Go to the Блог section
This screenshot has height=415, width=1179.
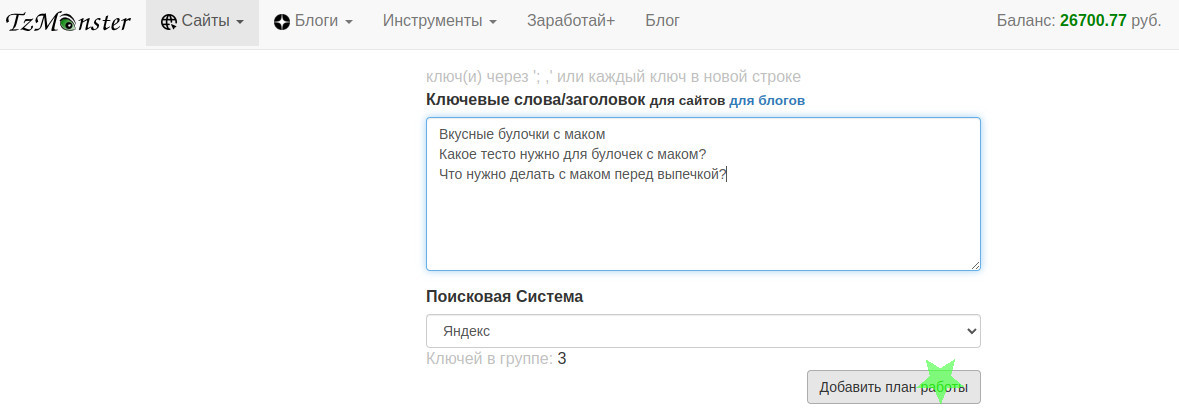pyautogui.click(x=662, y=22)
